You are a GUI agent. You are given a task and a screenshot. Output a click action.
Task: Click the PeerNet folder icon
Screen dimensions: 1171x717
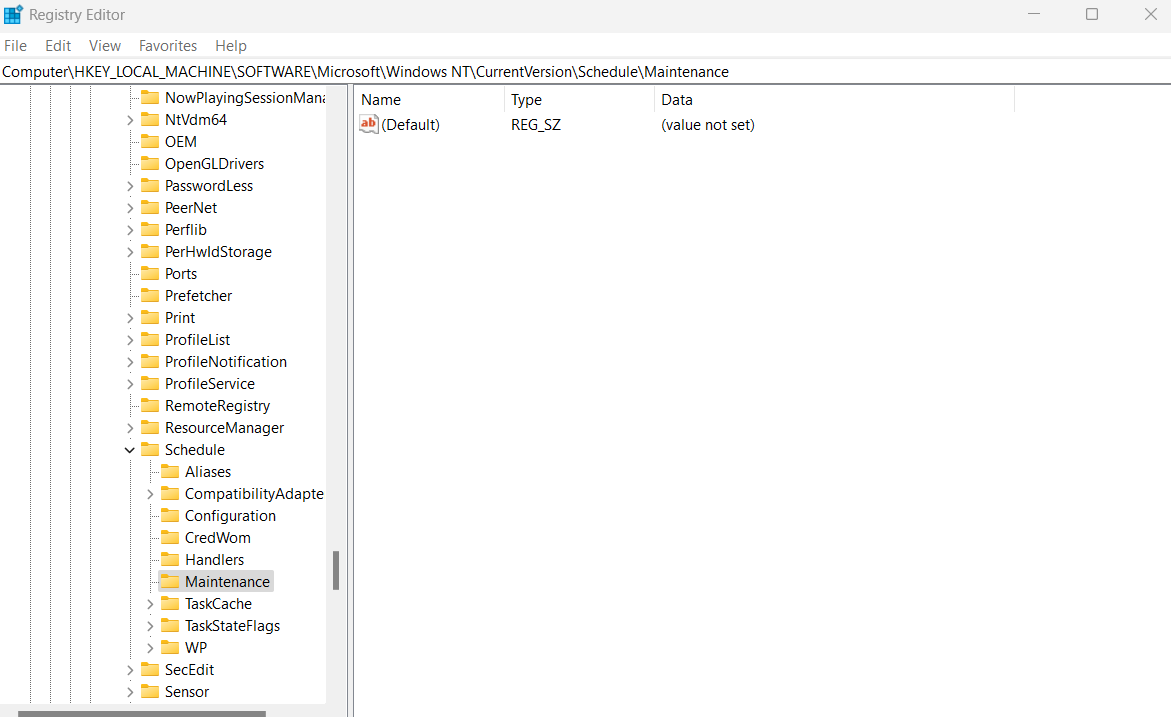tap(150, 208)
